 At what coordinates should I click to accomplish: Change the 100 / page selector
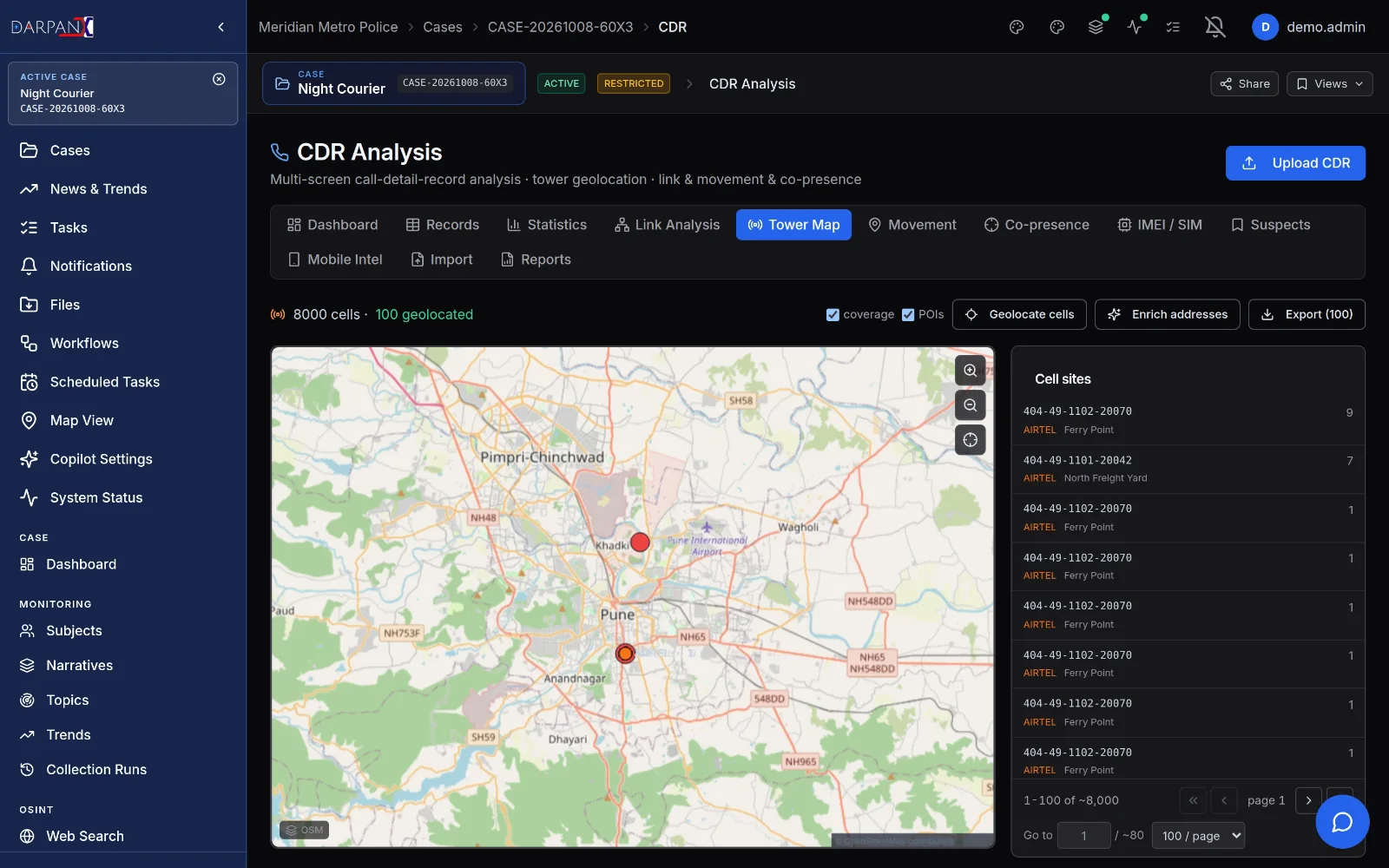pos(1198,836)
